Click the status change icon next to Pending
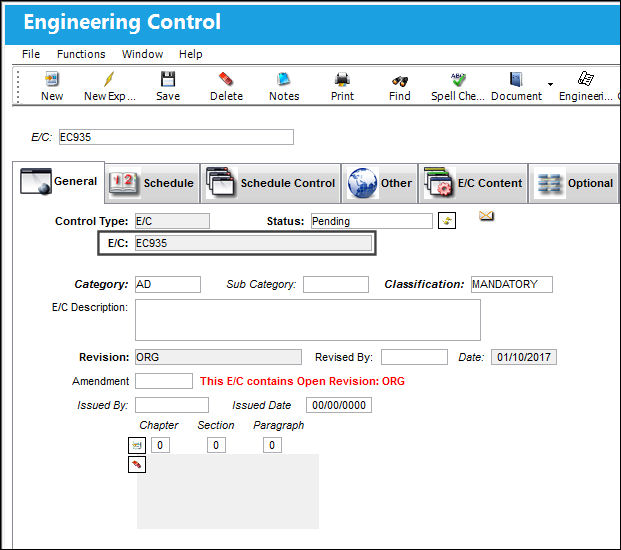The width and height of the screenshot is (621, 550). [447, 221]
